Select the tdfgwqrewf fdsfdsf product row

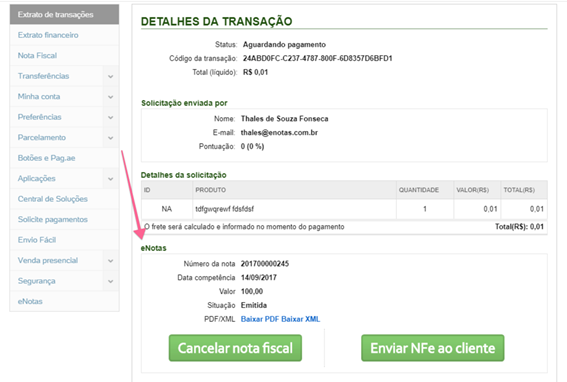click(344, 209)
